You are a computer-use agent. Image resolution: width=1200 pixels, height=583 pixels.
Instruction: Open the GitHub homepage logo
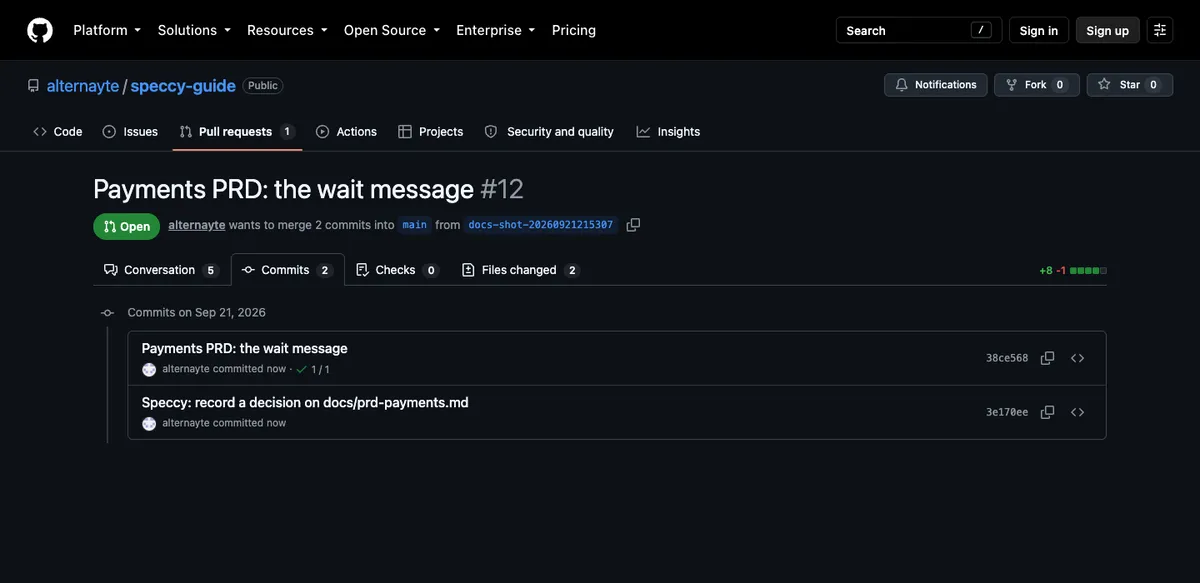coord(40,30)
